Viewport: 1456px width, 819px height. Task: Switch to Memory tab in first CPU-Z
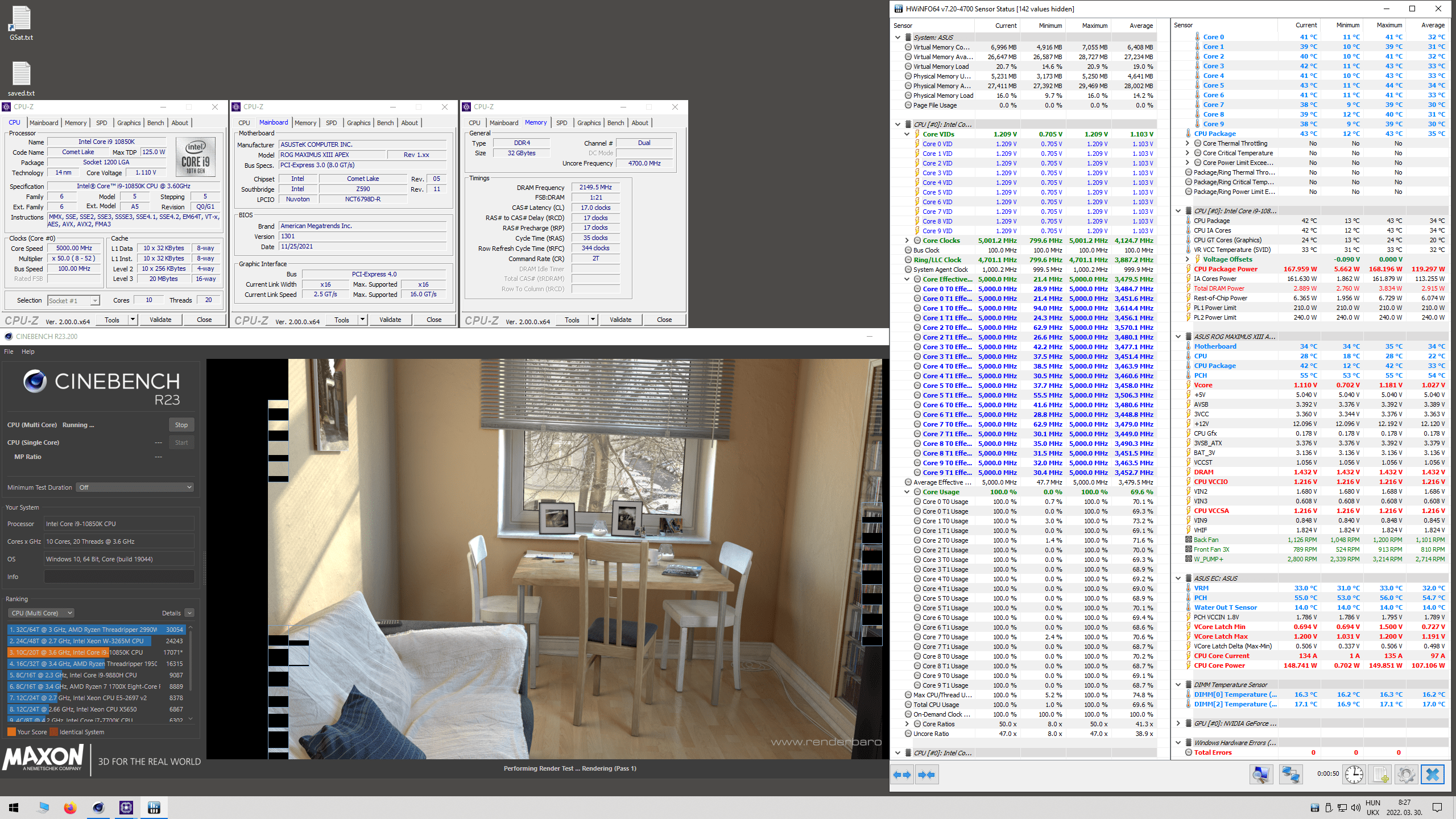tap(76, 123)
